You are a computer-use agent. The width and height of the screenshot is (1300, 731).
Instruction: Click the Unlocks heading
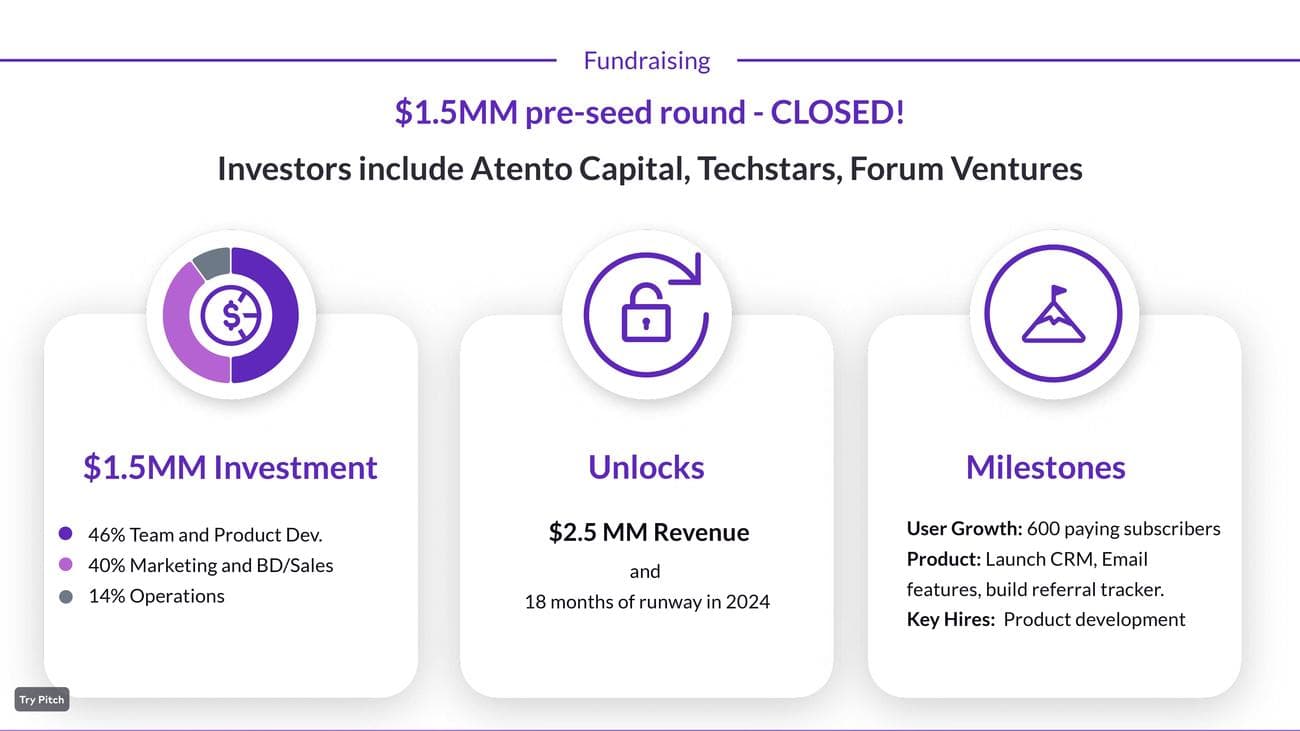point(646,467)
